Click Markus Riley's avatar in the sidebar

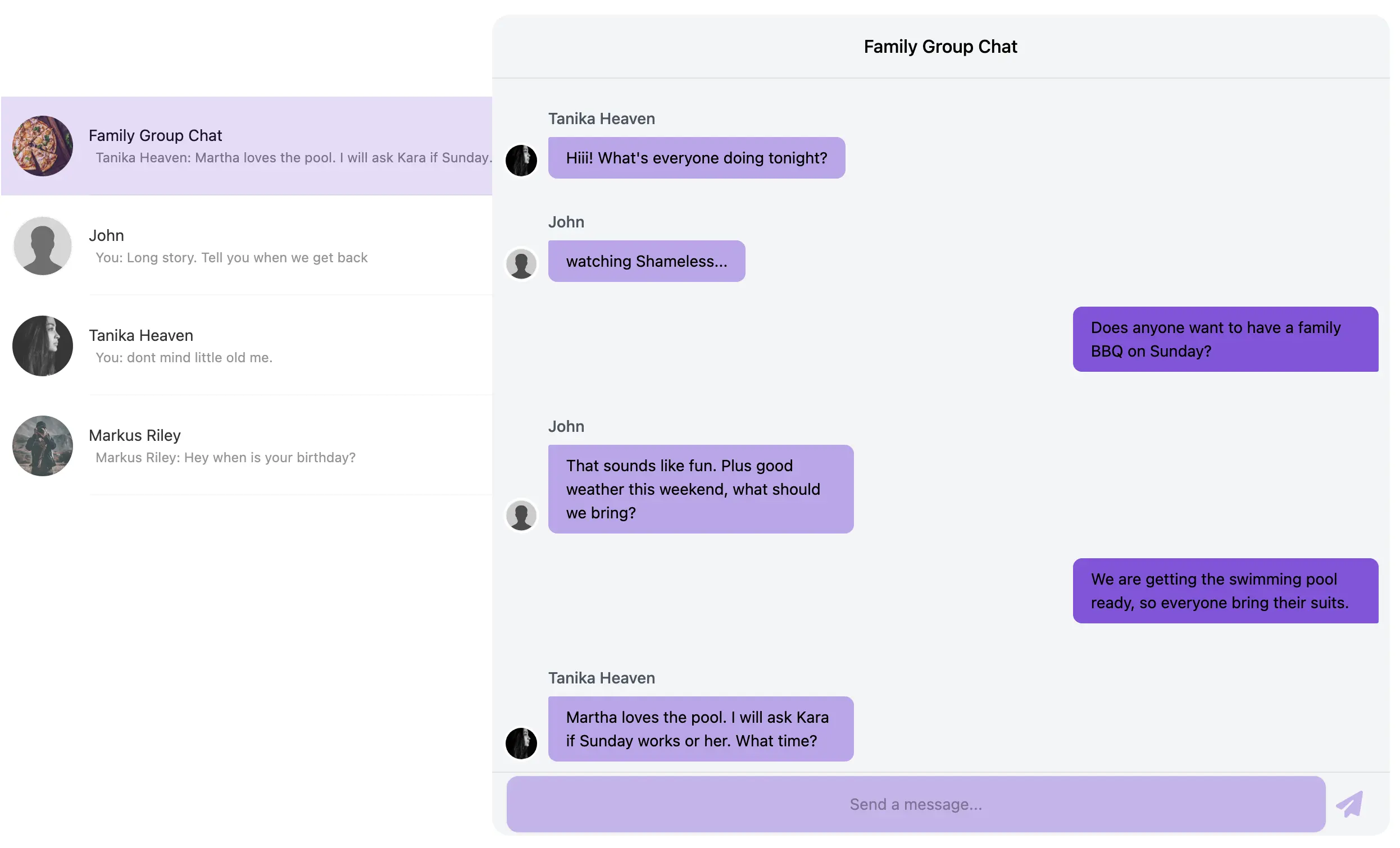coord(42,445)
